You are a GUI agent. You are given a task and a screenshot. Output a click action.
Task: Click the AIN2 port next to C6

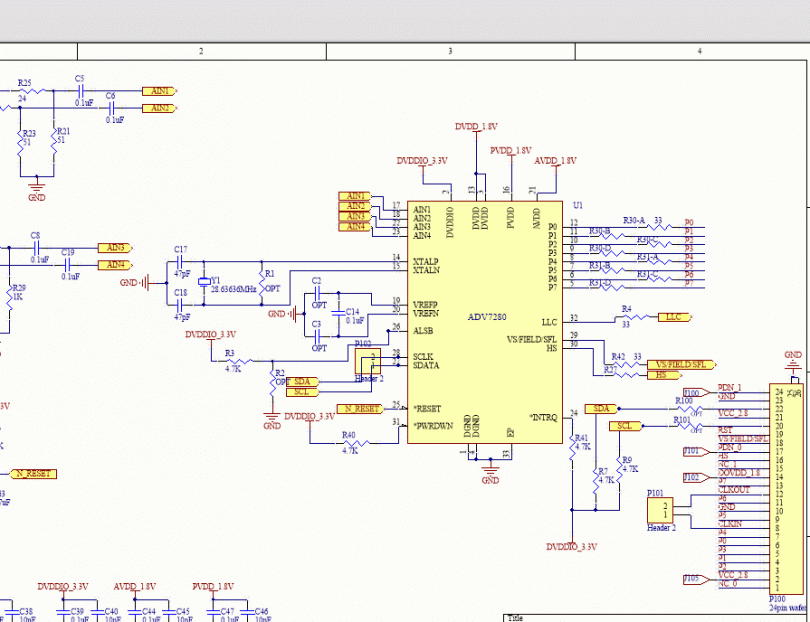[x=160, y=108]
